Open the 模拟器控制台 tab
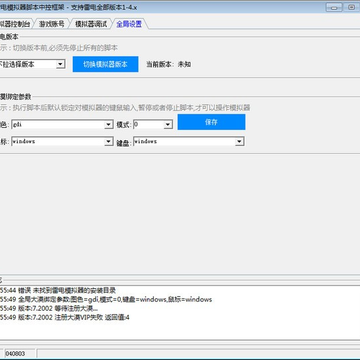The image size is (360, 360). [16, 24]
